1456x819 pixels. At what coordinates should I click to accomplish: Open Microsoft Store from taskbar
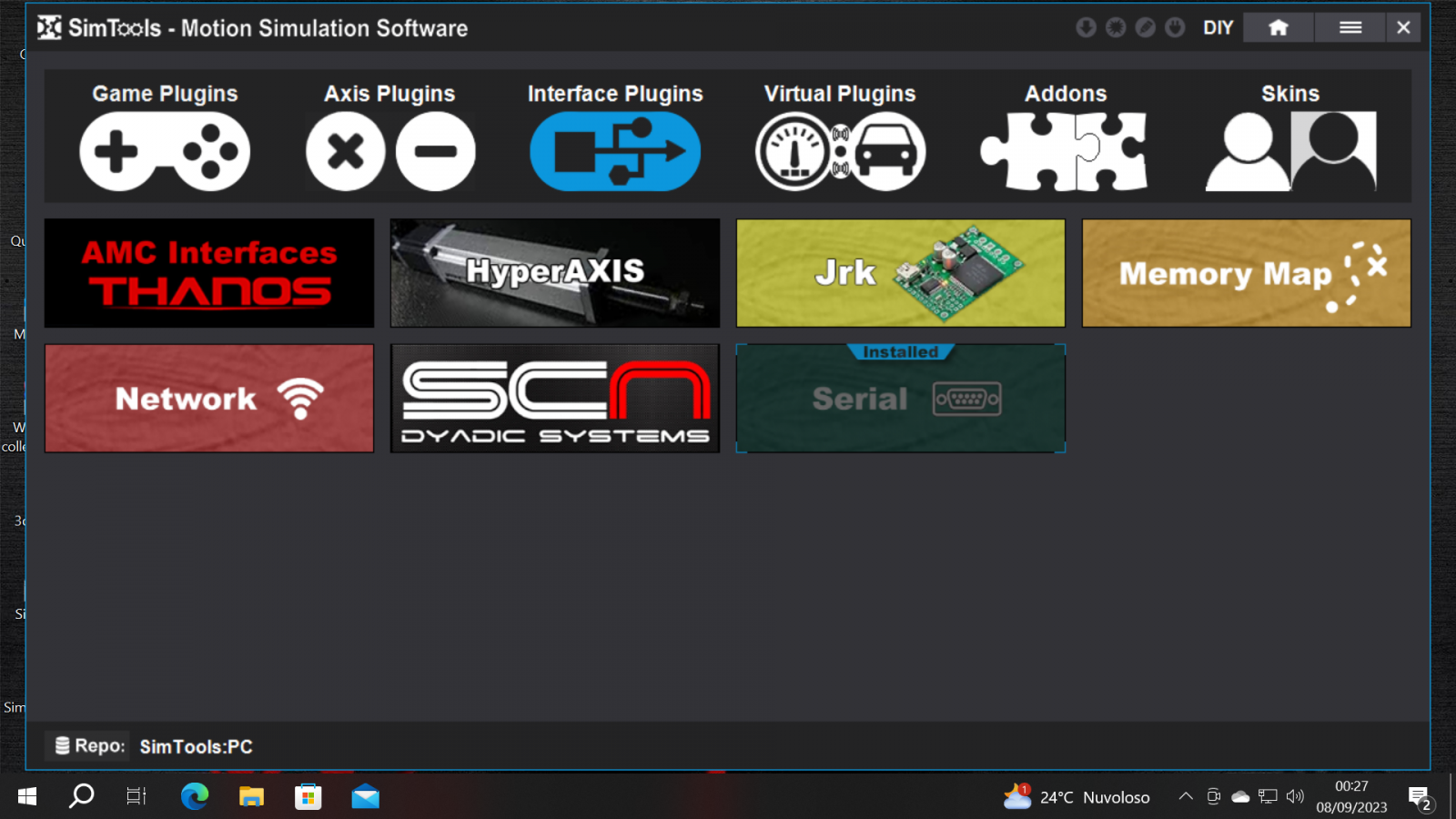point(308,797)
